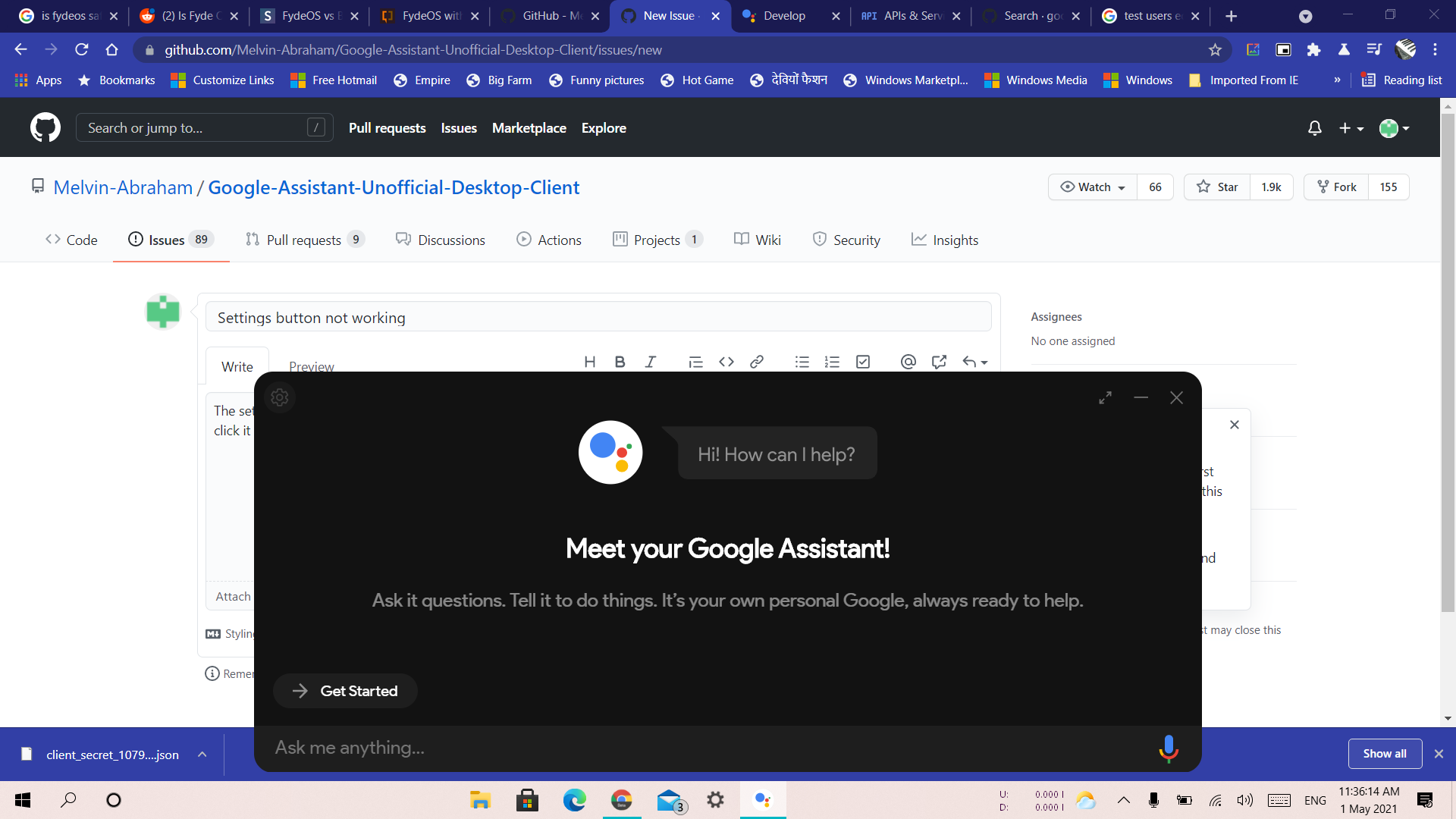Open the Watch dropdown

[x=1091, y=187]
